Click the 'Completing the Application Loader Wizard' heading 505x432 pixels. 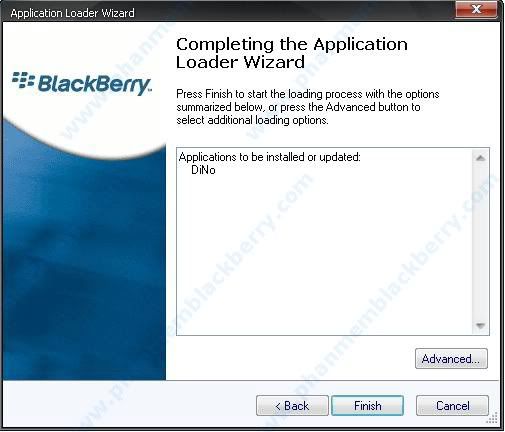292,53
